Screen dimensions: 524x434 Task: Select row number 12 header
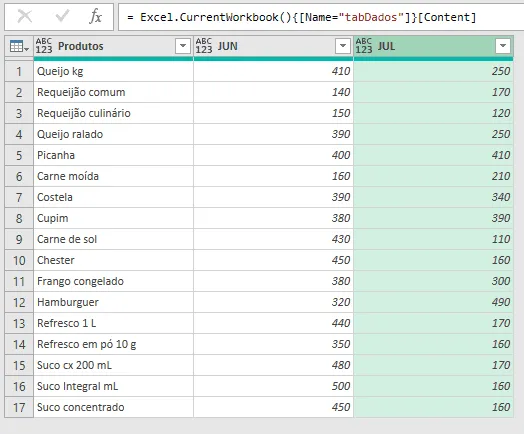click(19, 302)
